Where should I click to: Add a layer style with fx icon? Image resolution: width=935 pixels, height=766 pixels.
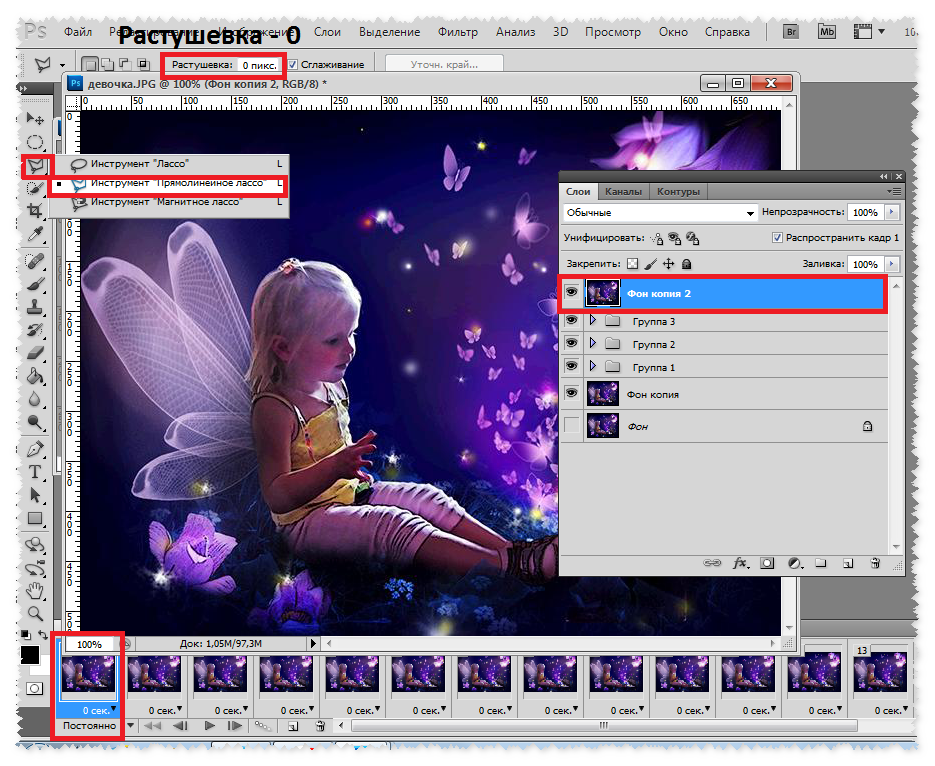click(x=741, y=563)
